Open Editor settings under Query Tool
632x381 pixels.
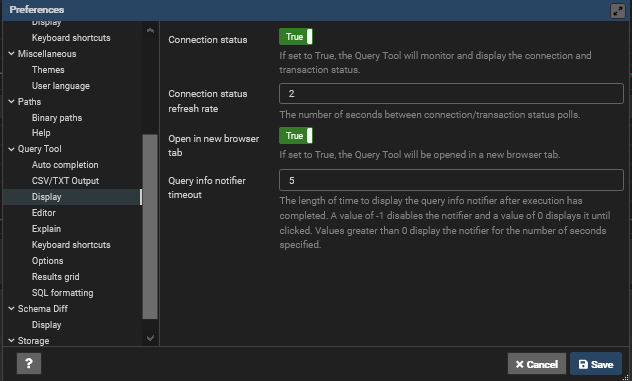[x=44, y=213]
